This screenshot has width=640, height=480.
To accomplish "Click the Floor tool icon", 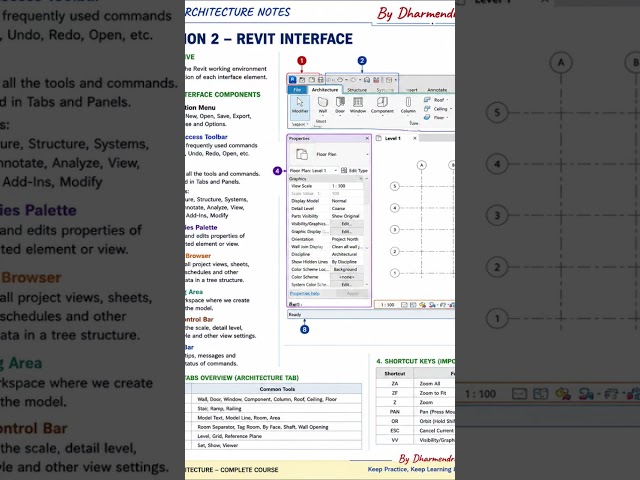I will (x=427, y=117).
